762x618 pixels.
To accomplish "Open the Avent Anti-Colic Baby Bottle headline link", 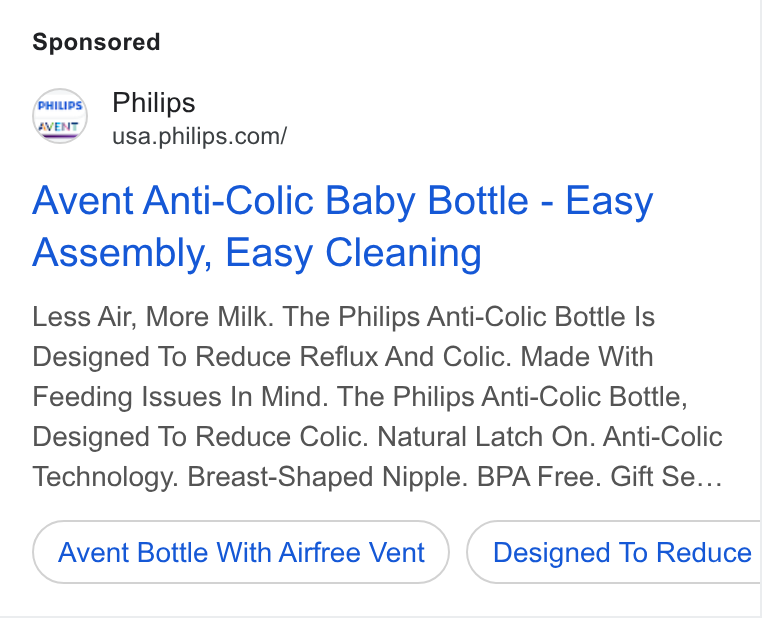I will tap(343, 226).
